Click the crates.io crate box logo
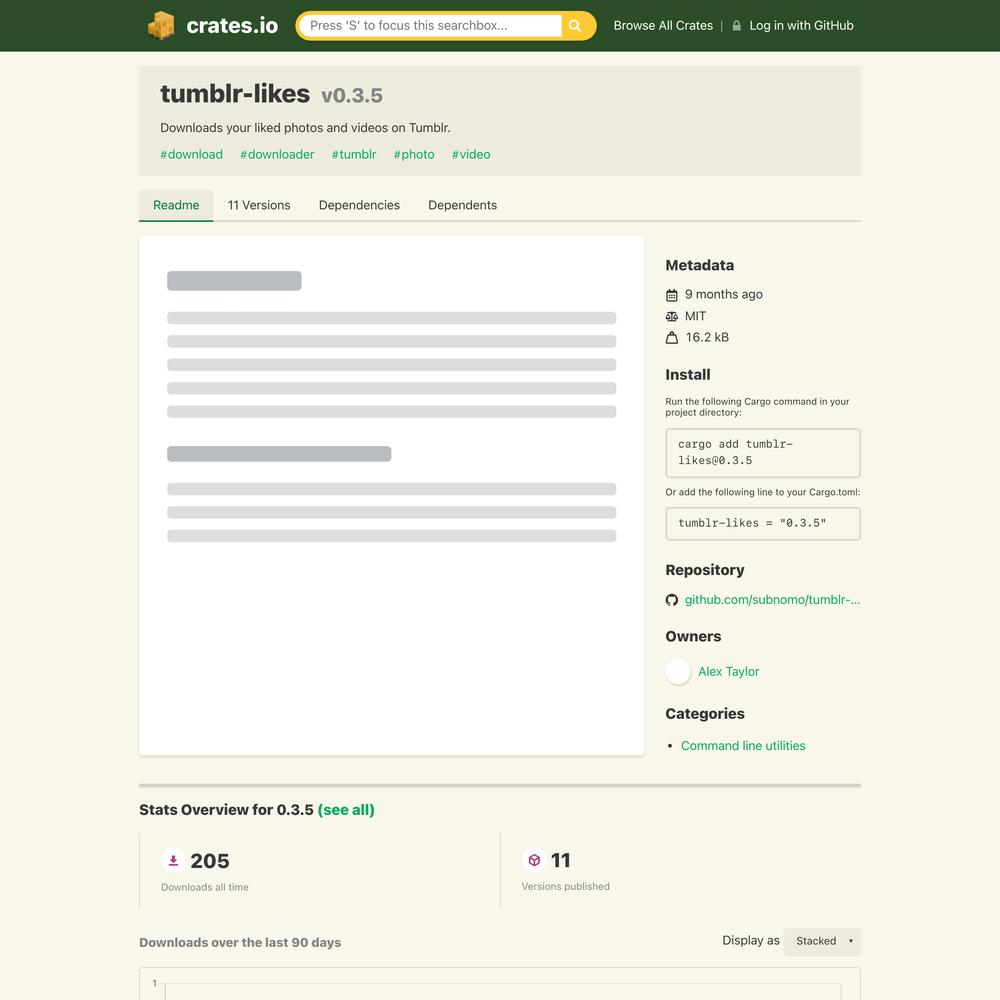Image resolution: width=1000 pixels, height=1000 pixels. click(x=161, y=26)
